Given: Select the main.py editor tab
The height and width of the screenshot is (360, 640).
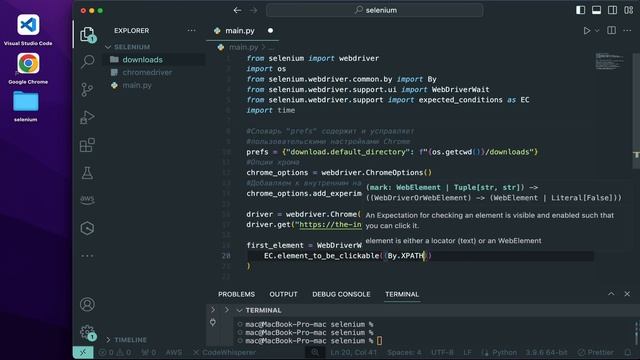Looking at the screenshot, I should pos(243,31).
